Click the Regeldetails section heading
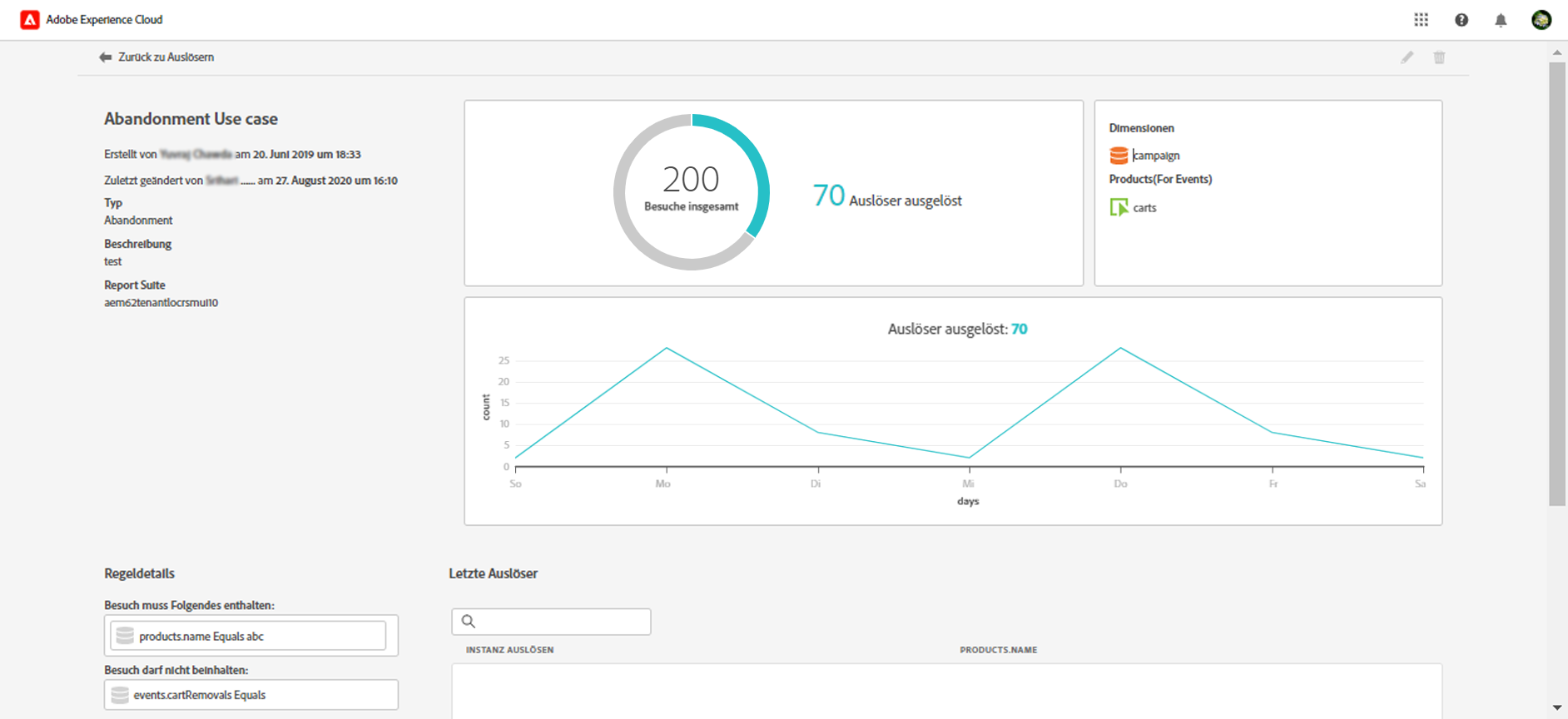This screenshot has width=1568, height=719. click(x=139, y=573)
